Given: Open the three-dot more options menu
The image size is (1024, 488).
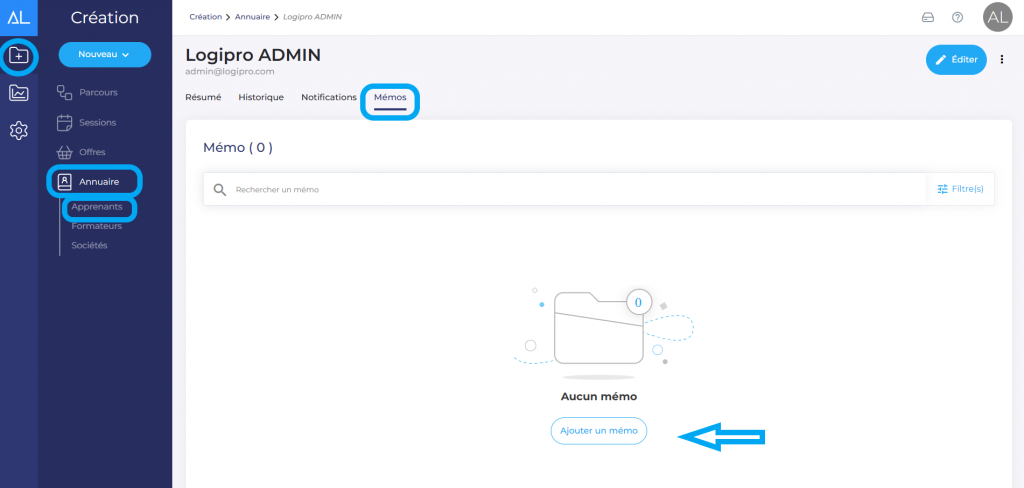Looking at the screenshot, I should click(x=1002, y=59).
